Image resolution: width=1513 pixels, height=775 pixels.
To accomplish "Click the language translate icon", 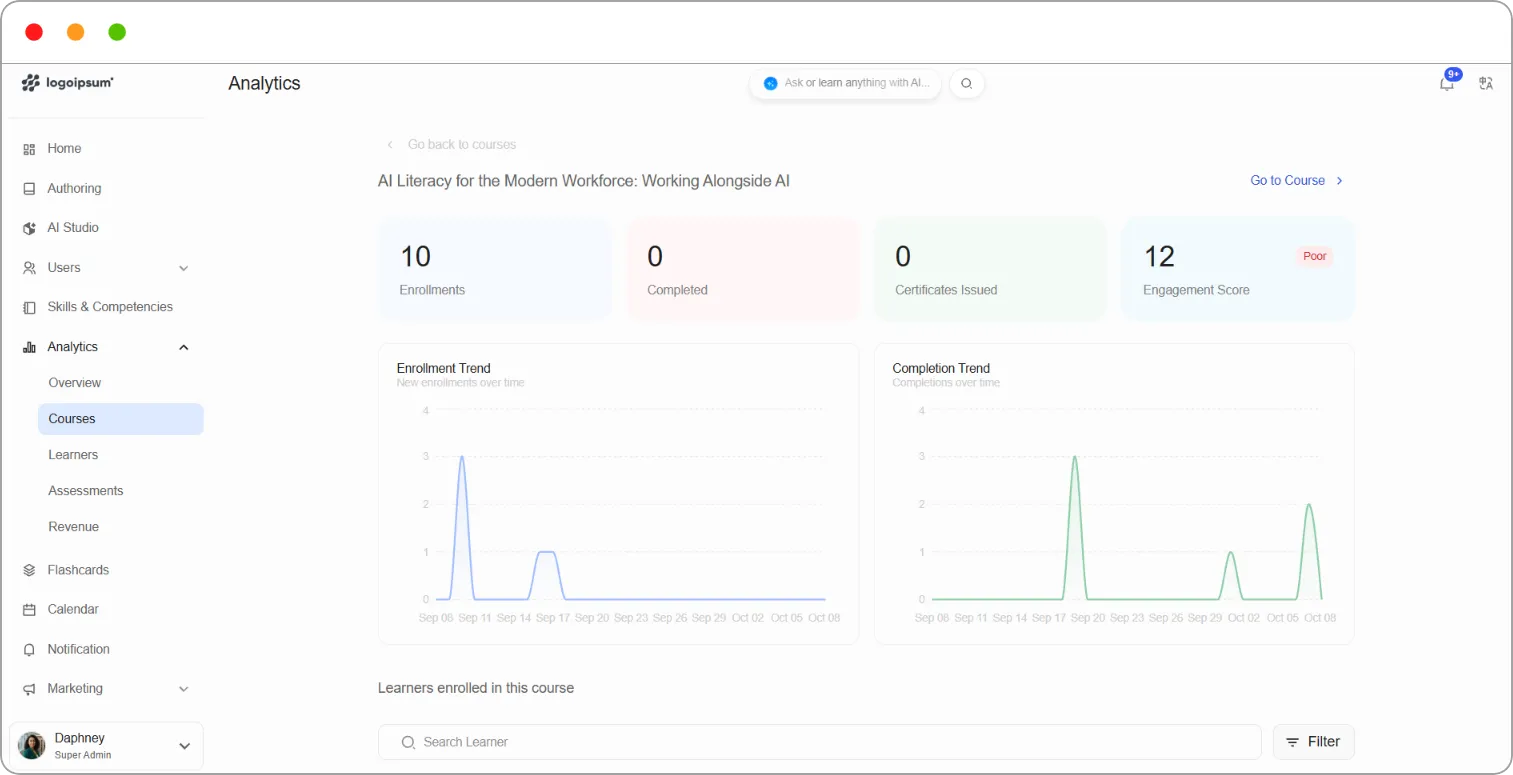I will tap(1486, 83).
